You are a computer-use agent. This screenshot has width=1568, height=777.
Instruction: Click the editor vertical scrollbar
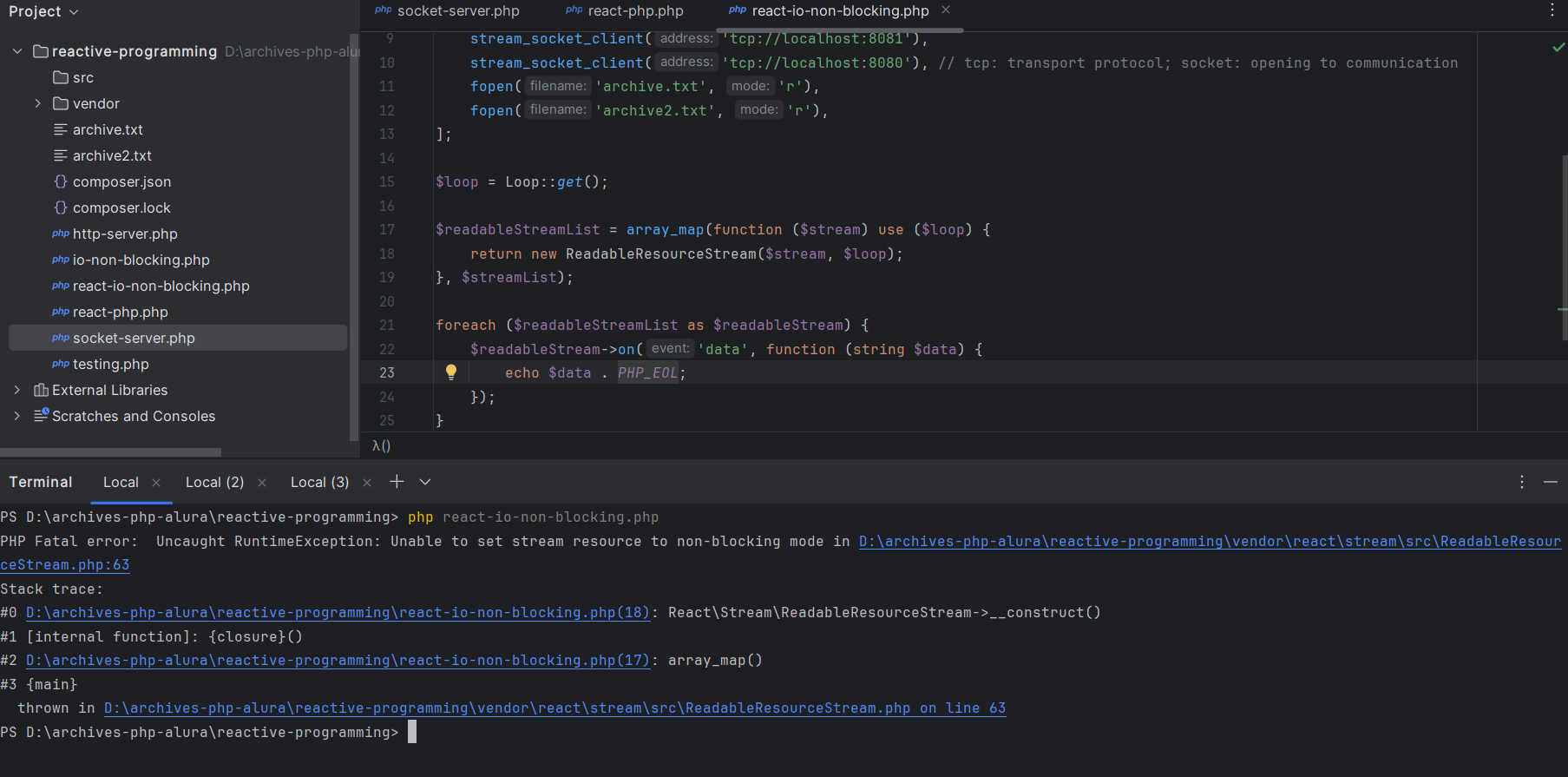1564,247
